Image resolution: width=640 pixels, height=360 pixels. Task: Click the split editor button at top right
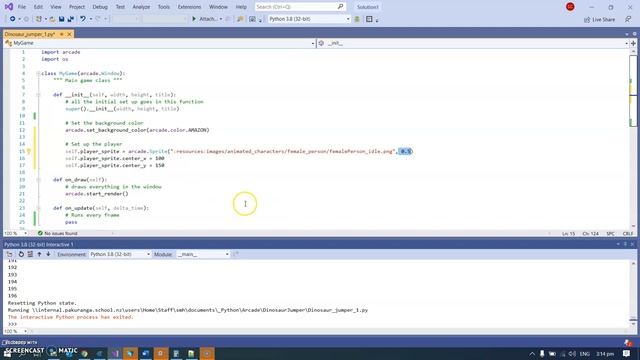(633, 43)
